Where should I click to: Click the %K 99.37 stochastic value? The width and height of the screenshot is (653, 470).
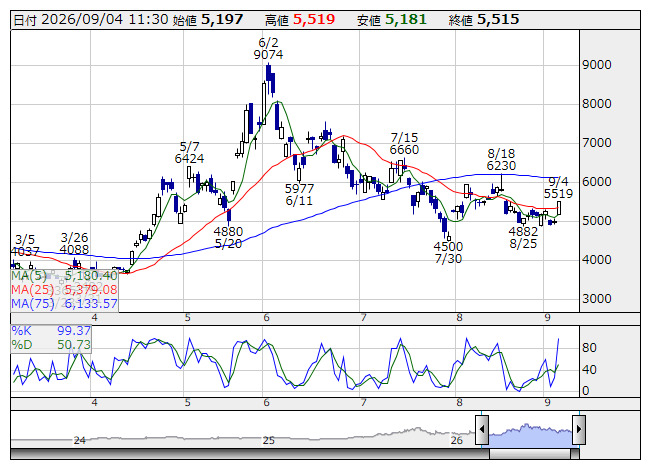[x=51, y=331]
